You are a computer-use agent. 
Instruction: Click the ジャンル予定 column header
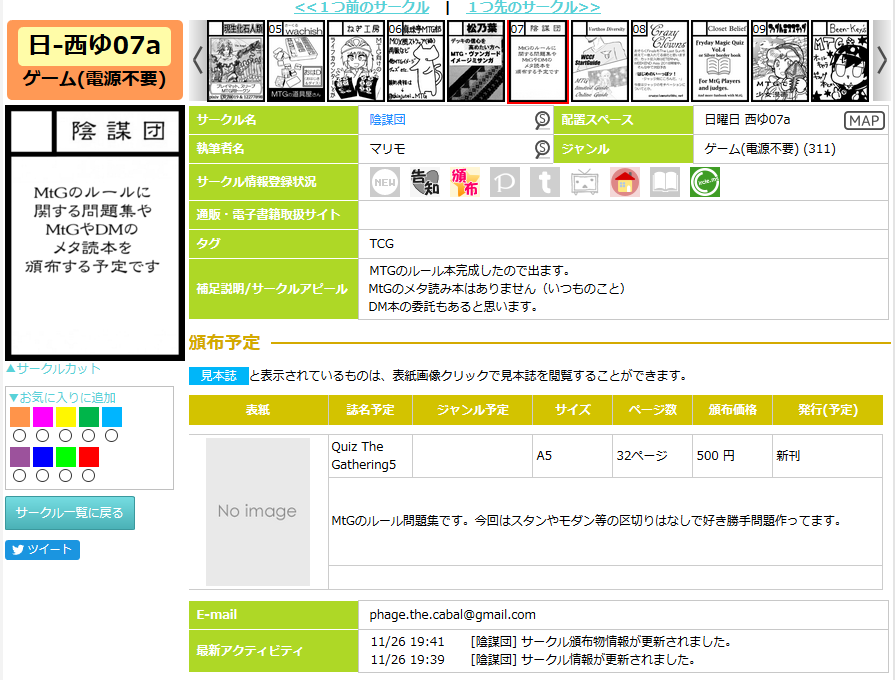coord(473,410)
